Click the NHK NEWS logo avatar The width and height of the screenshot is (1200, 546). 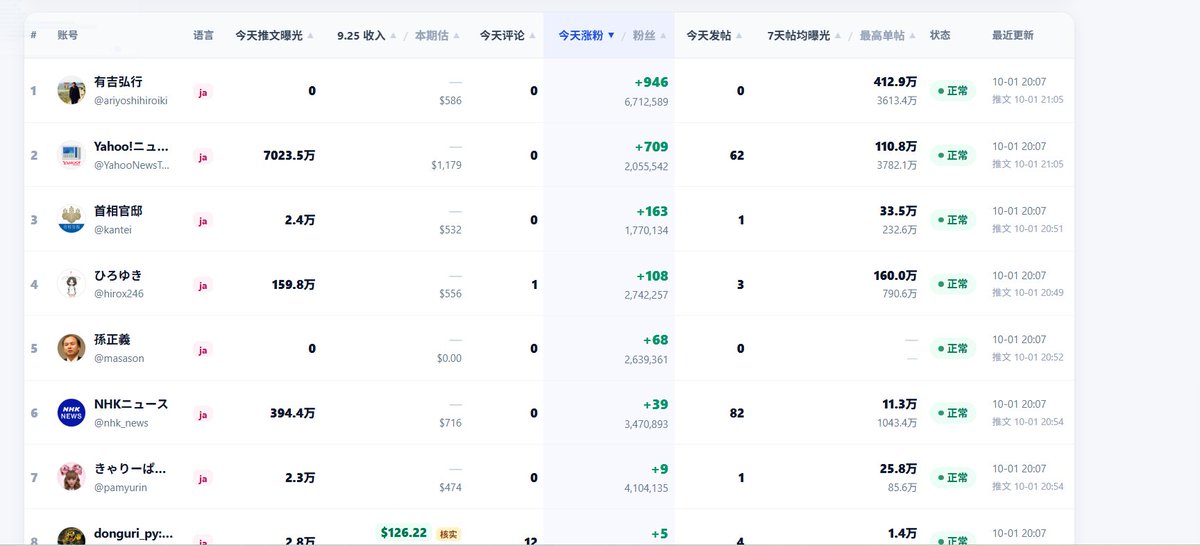[x=71, y=413]
